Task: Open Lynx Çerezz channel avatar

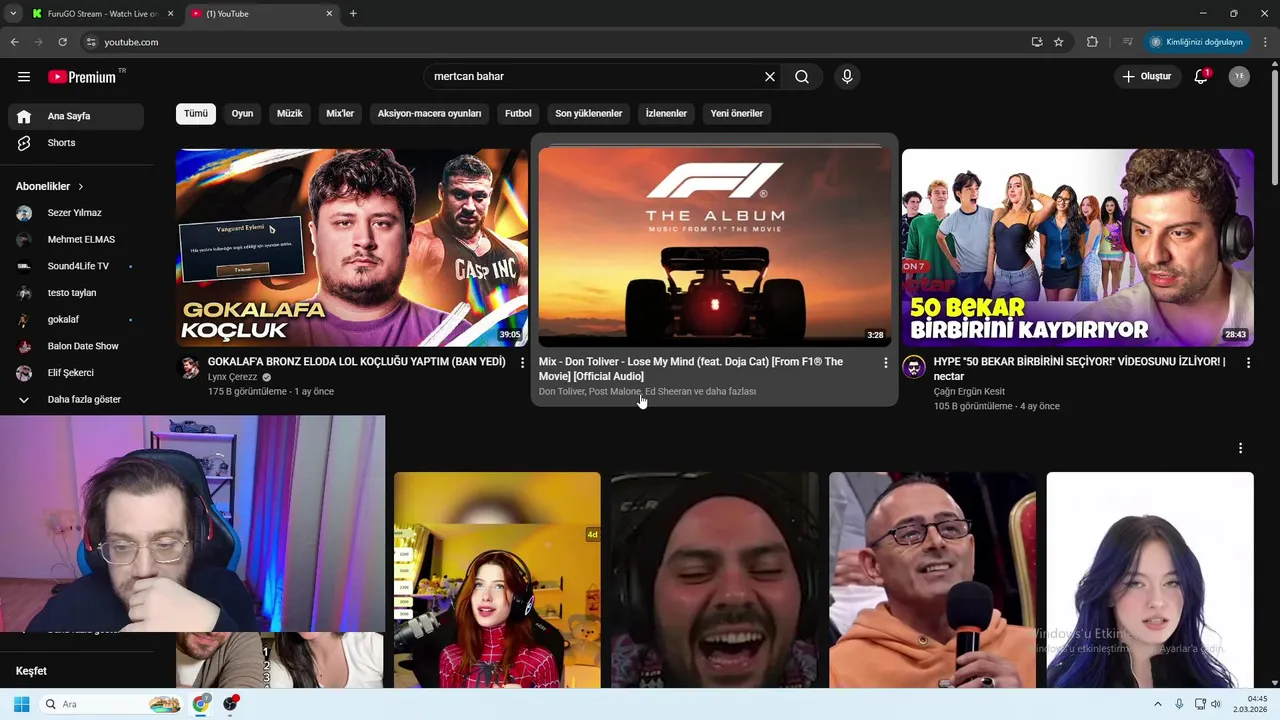Action: point(188,367)
